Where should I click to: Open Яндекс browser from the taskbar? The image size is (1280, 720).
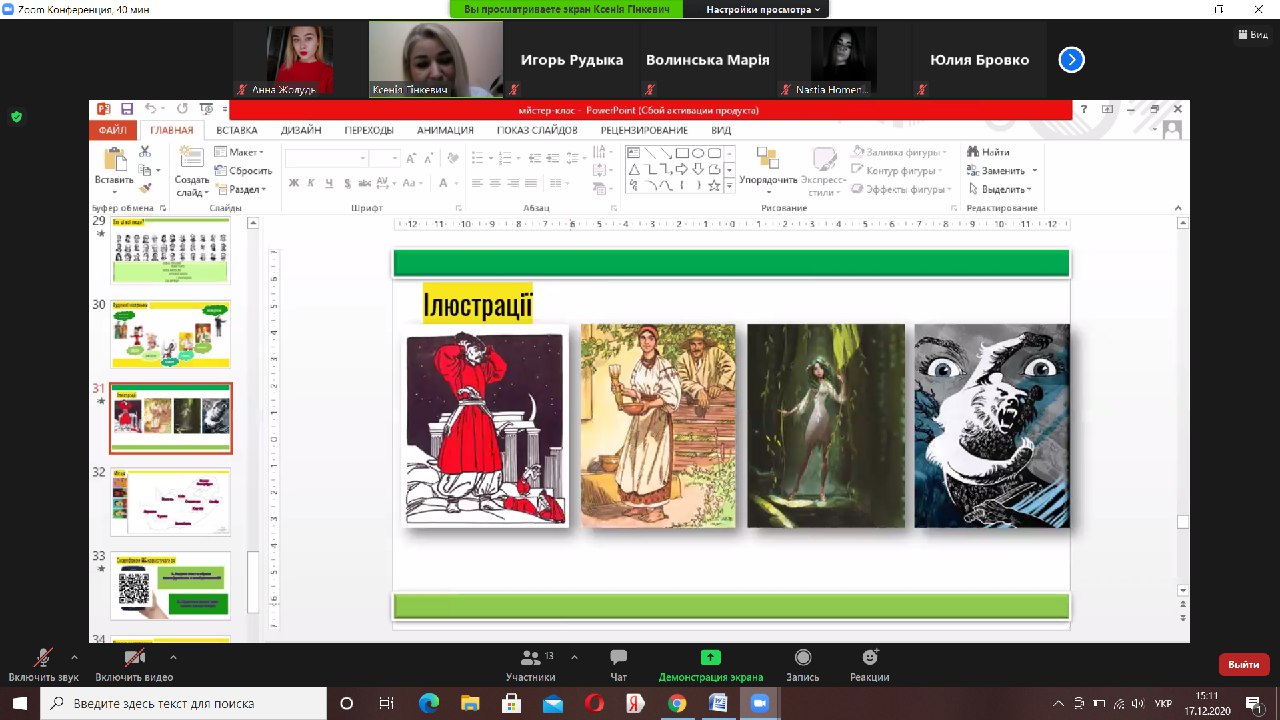tap(636, 703)
